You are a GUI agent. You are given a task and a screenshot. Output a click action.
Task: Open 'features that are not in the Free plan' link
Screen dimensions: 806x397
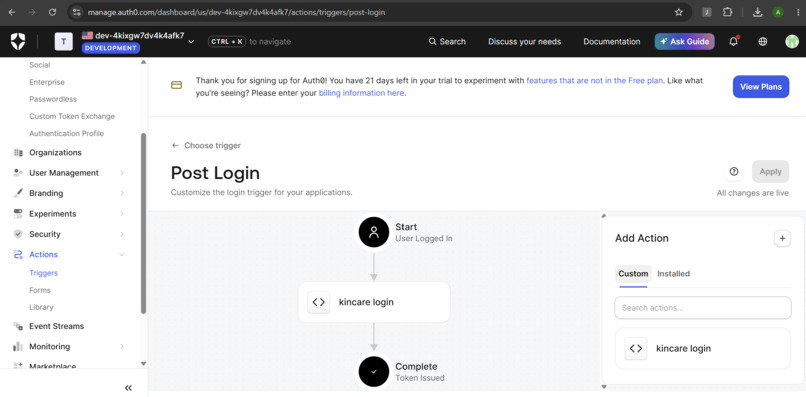click(x=594, y=80)
